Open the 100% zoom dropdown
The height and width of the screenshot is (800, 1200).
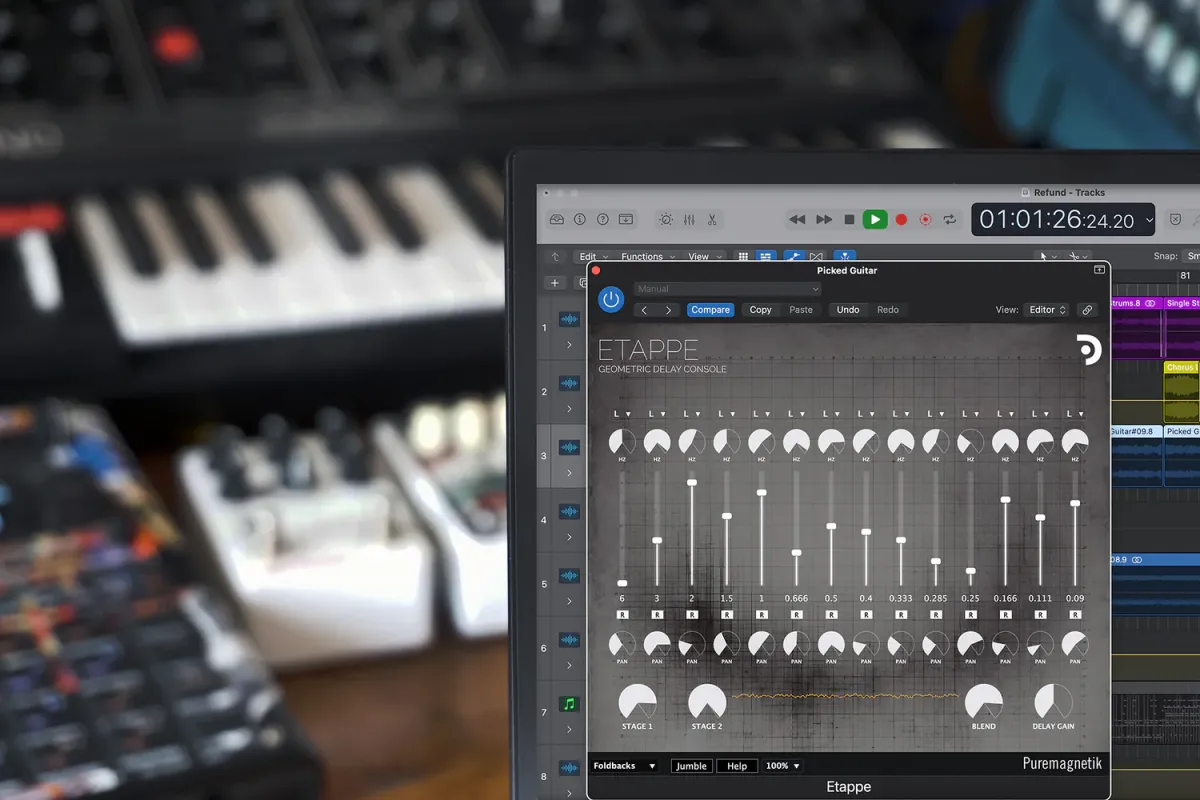pos(783,766)
